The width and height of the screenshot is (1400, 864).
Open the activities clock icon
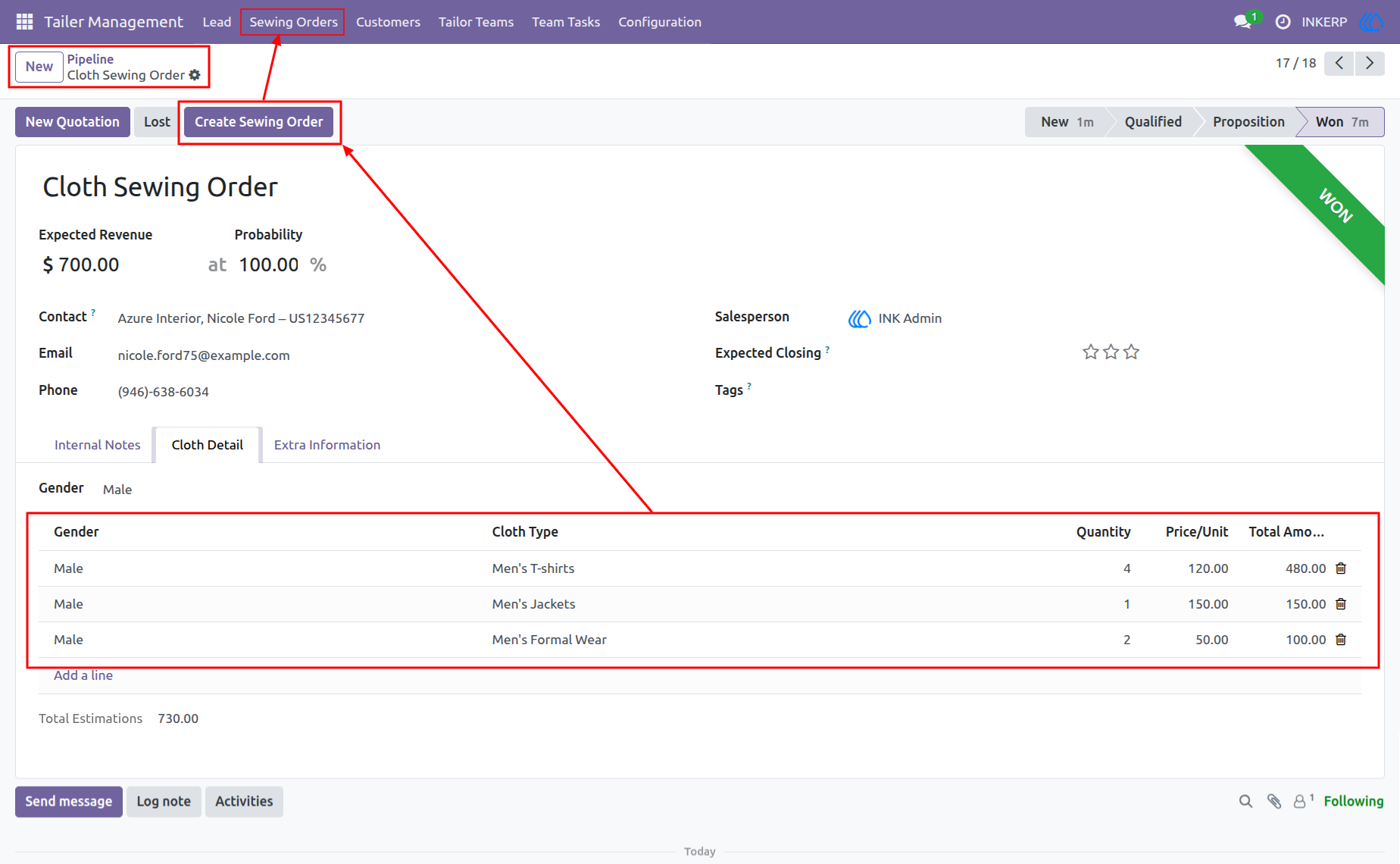click(1283, 22)
